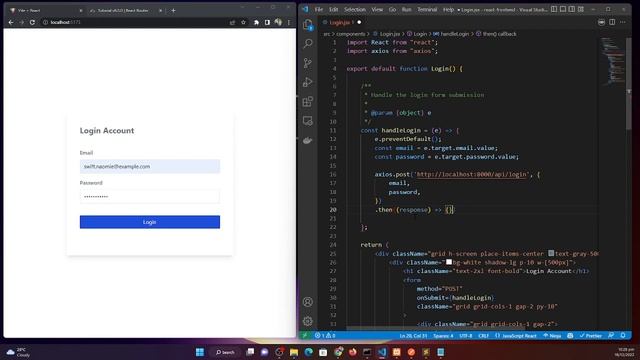Open the Edit menu in VS Code
This screenshot has width=640, height=360.
[x=333, y=9]
